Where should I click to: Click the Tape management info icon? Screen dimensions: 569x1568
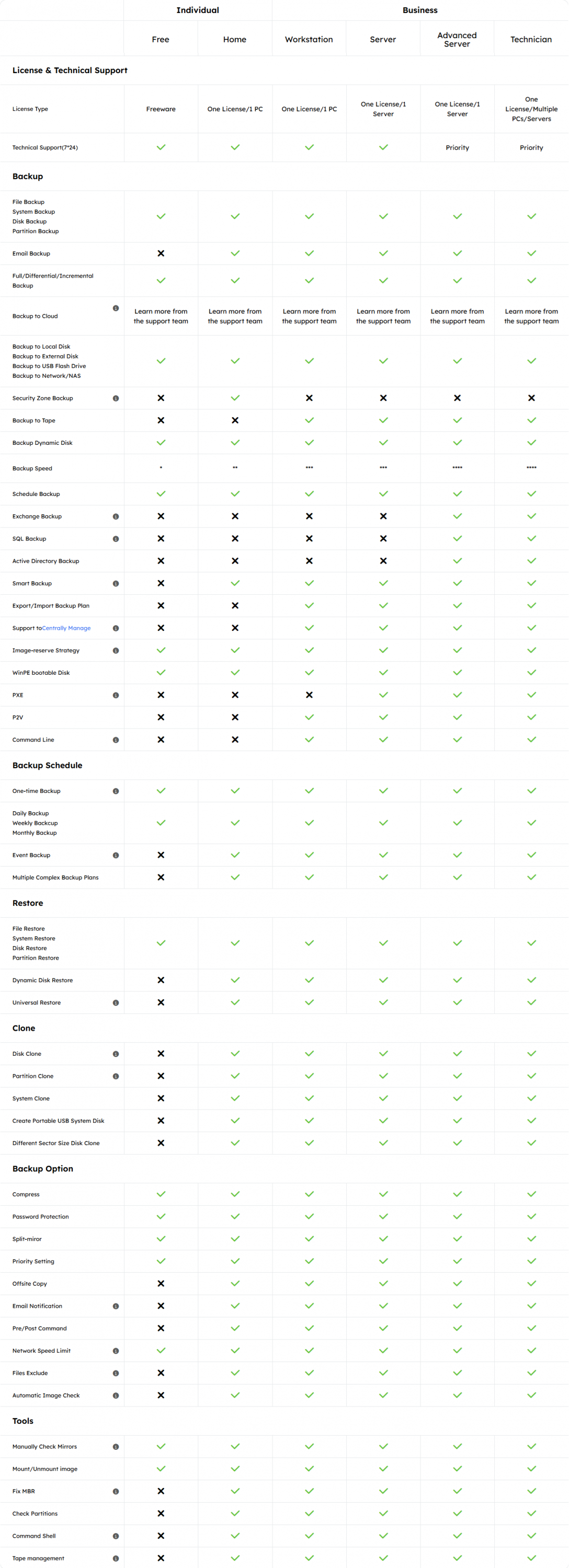(116, 1558)
